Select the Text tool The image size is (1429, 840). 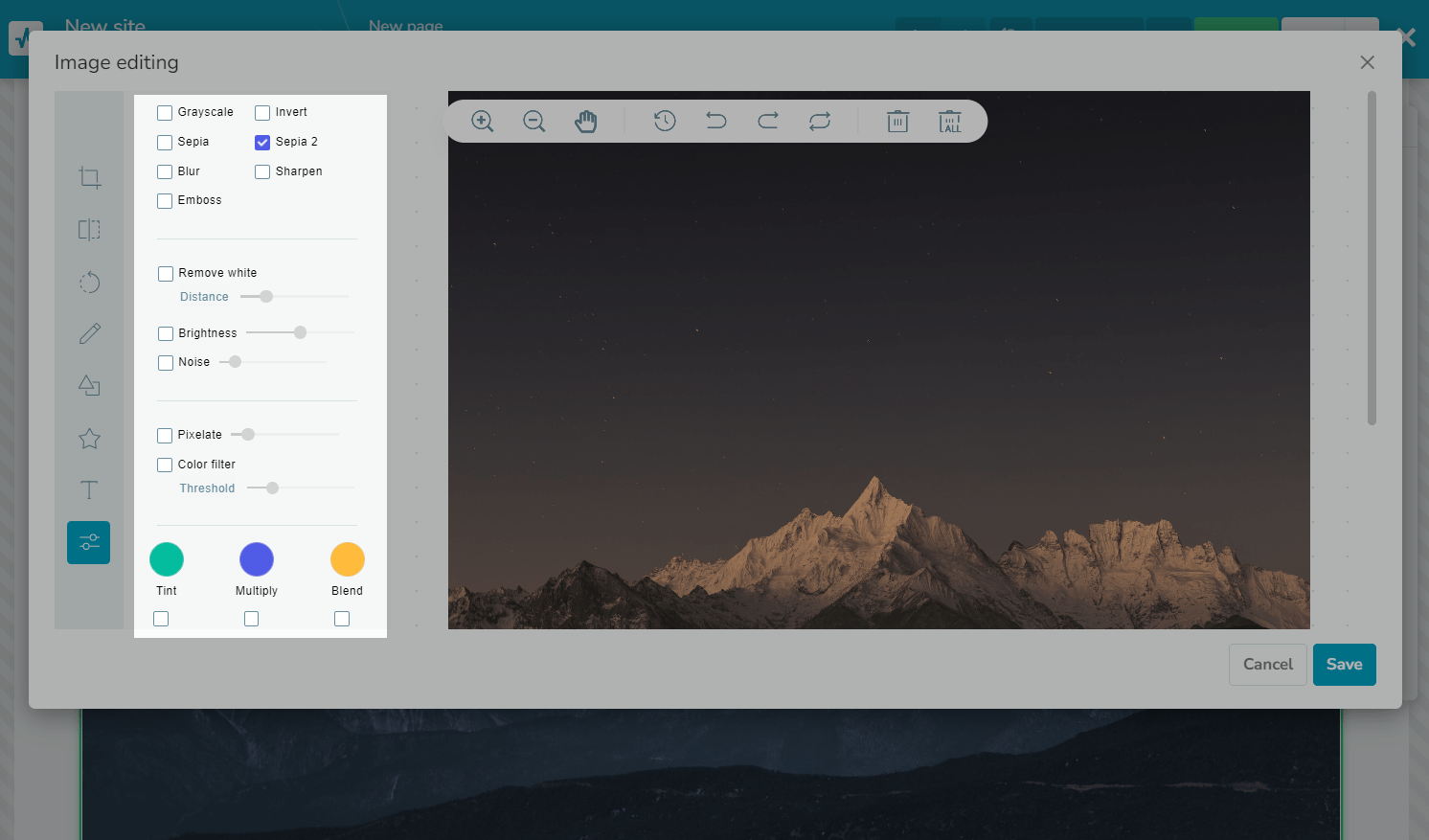(89, 490)
